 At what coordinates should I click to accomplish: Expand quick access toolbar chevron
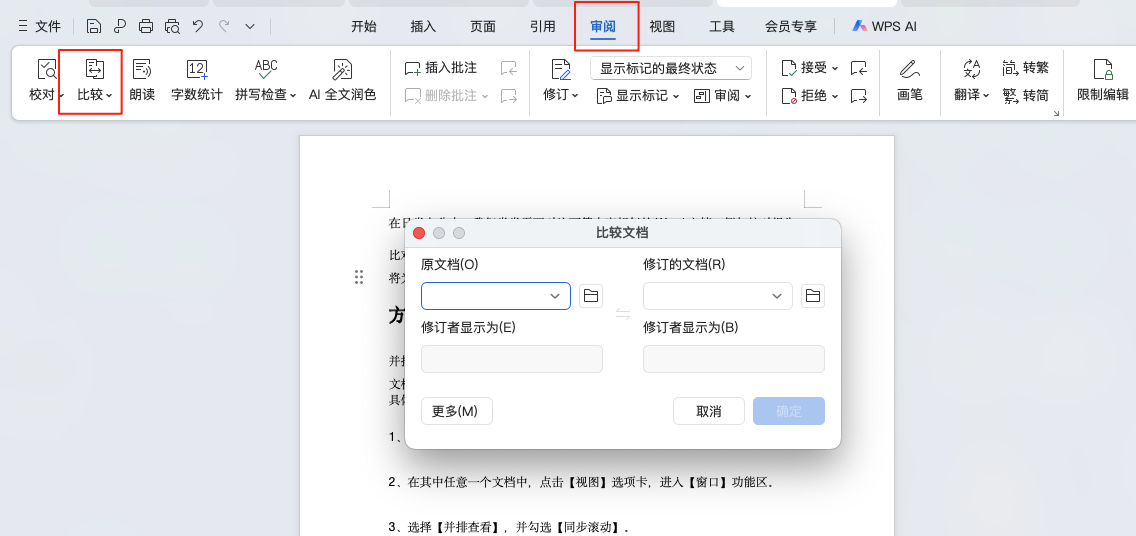pyautogui.click(x=250, y=27)
